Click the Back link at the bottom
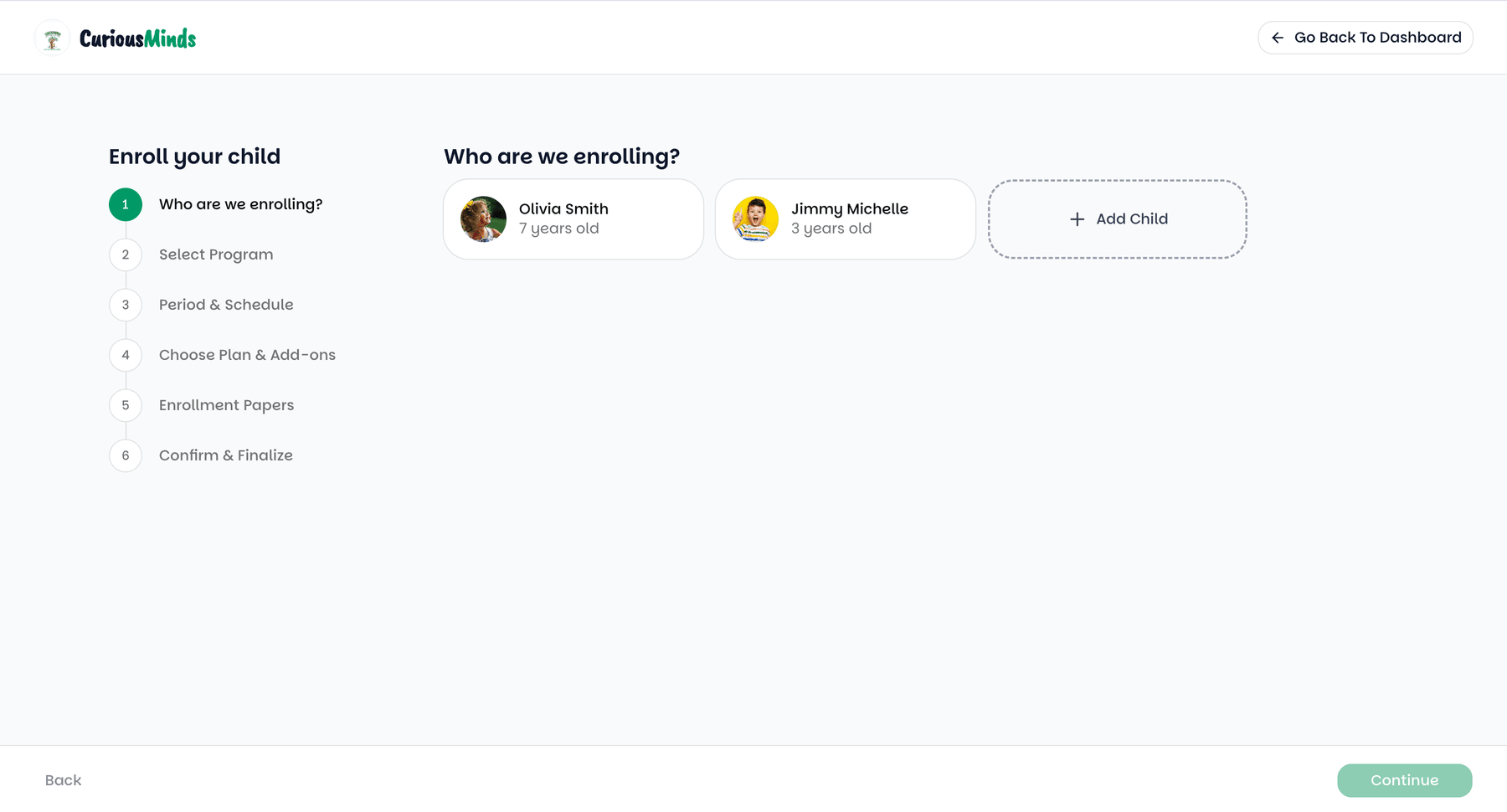The image size is (1507, 812). click(x=63, y=780)
